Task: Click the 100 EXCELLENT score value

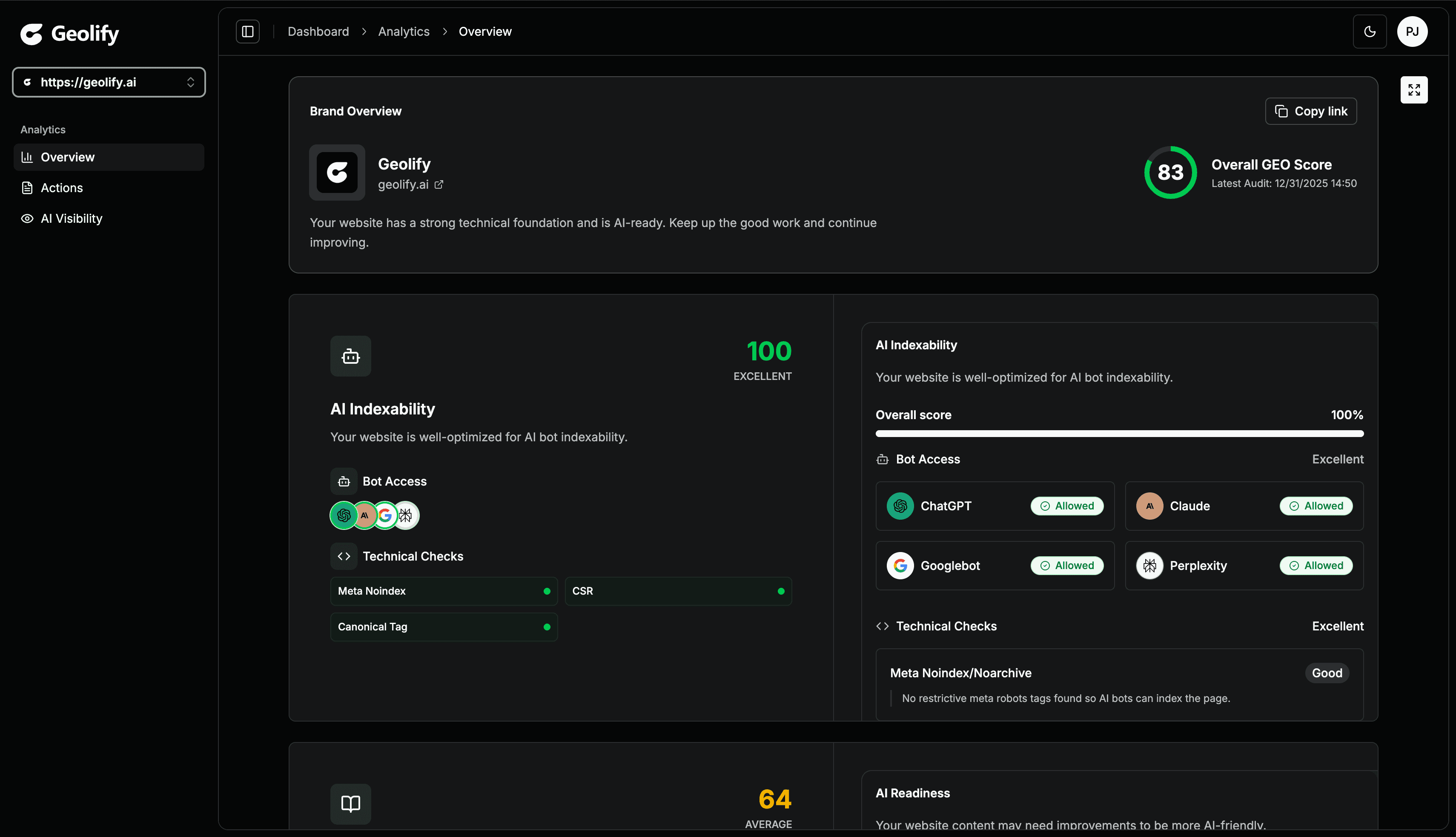Action: point(769,351)
